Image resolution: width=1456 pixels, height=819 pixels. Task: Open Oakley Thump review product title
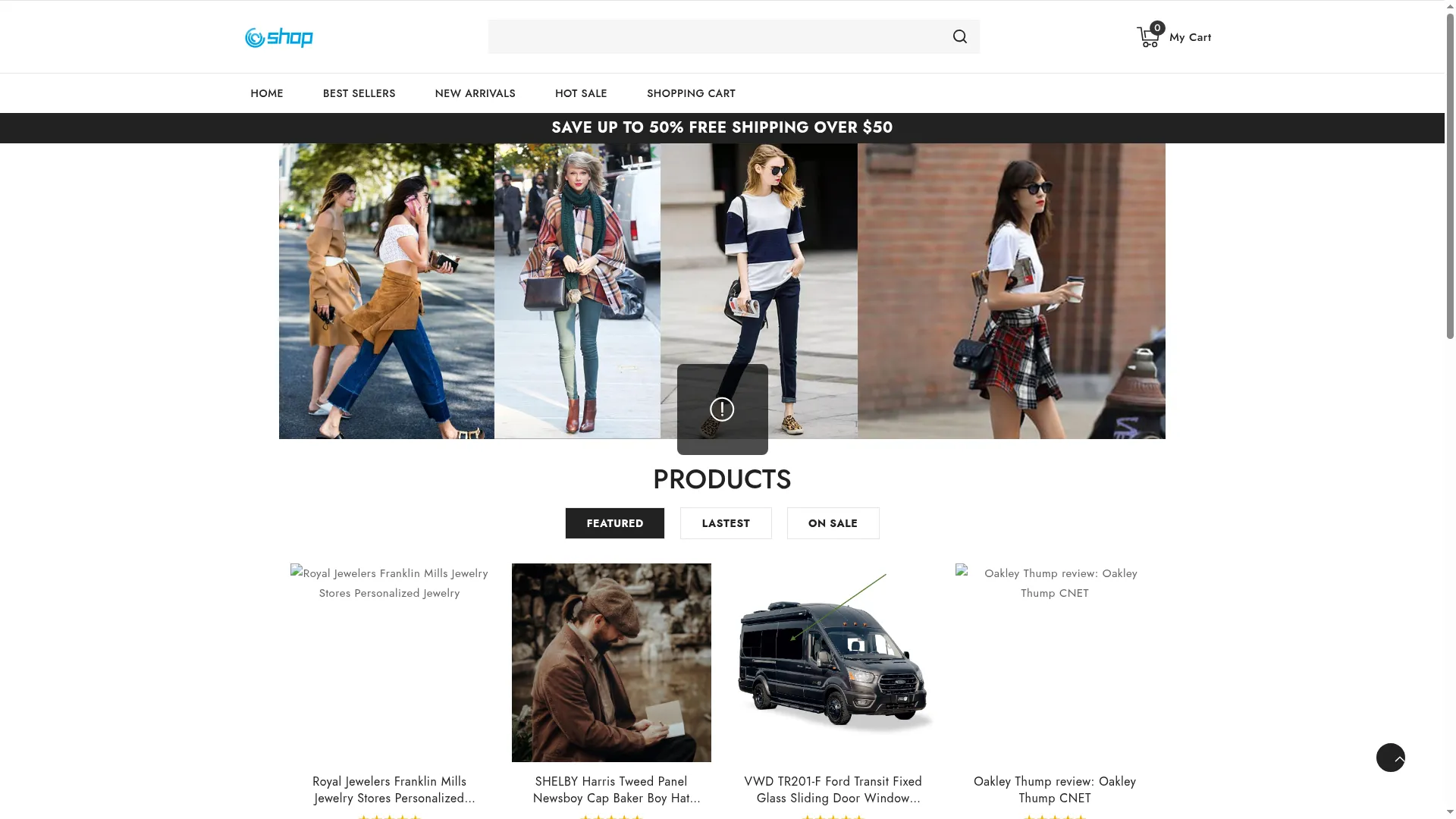(1055, 789)
